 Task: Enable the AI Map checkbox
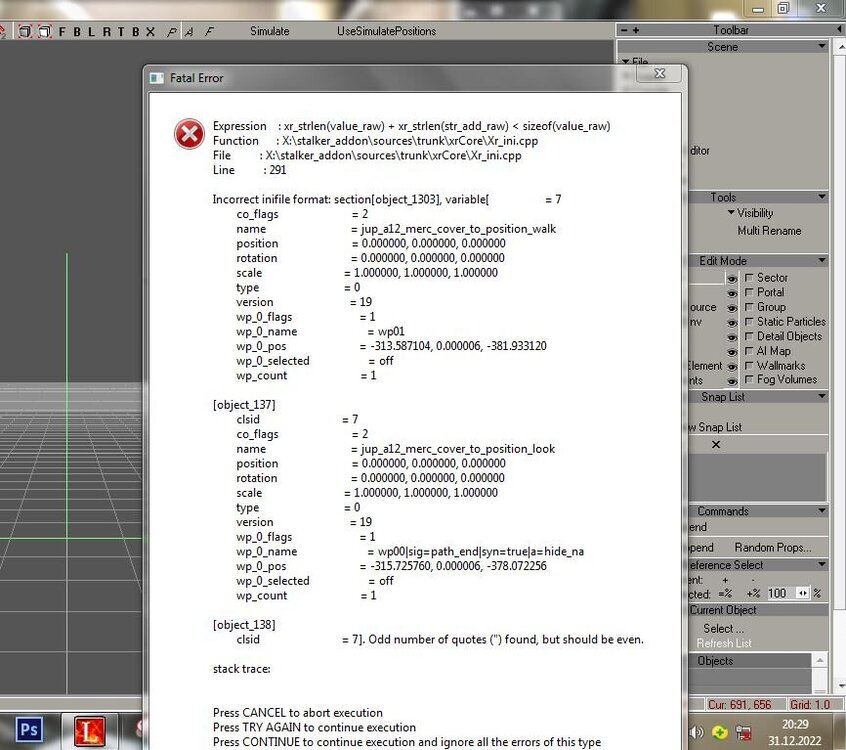coord(749,351)
